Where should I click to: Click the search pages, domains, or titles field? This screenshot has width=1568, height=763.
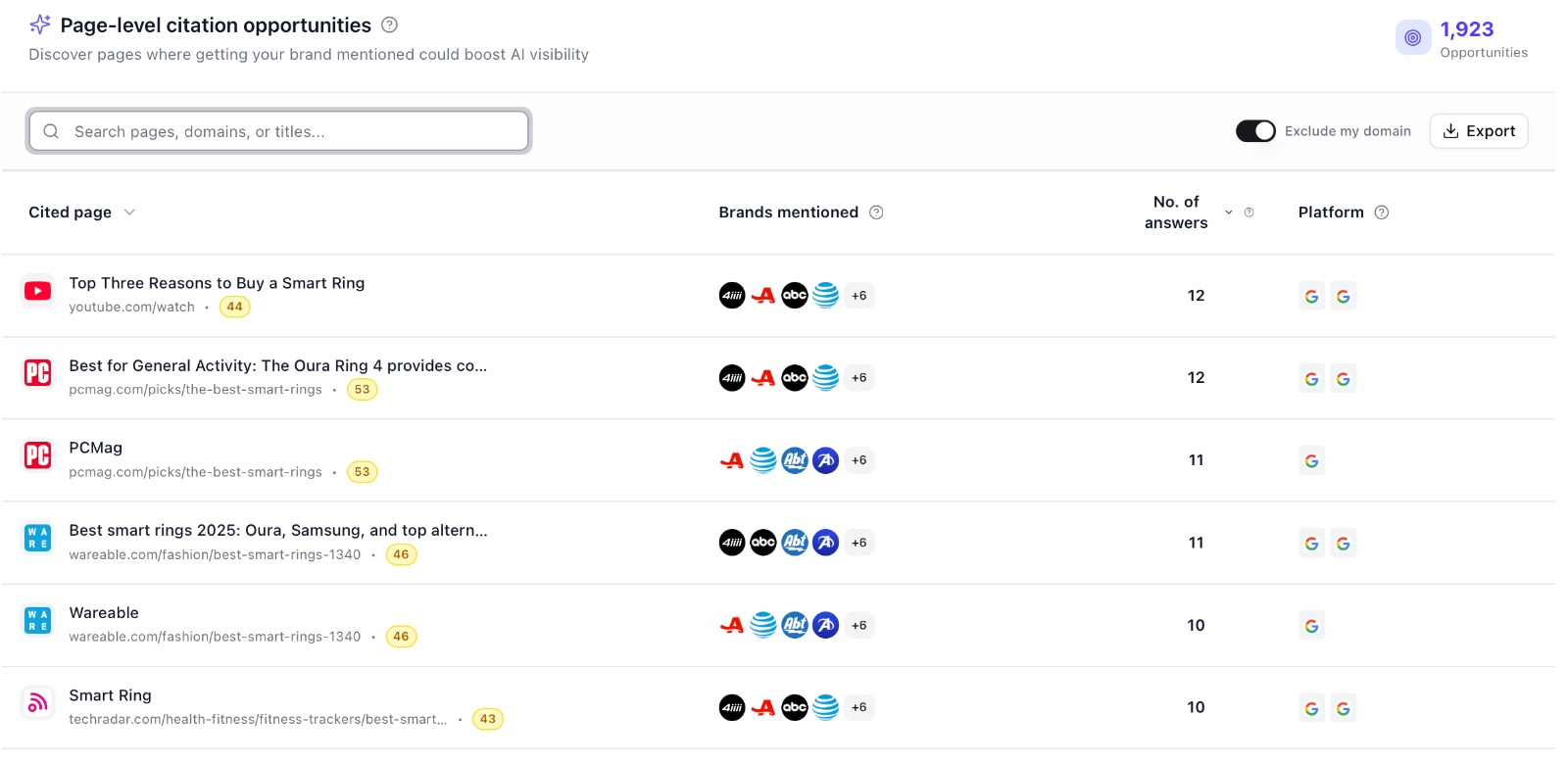click(278, 130)
